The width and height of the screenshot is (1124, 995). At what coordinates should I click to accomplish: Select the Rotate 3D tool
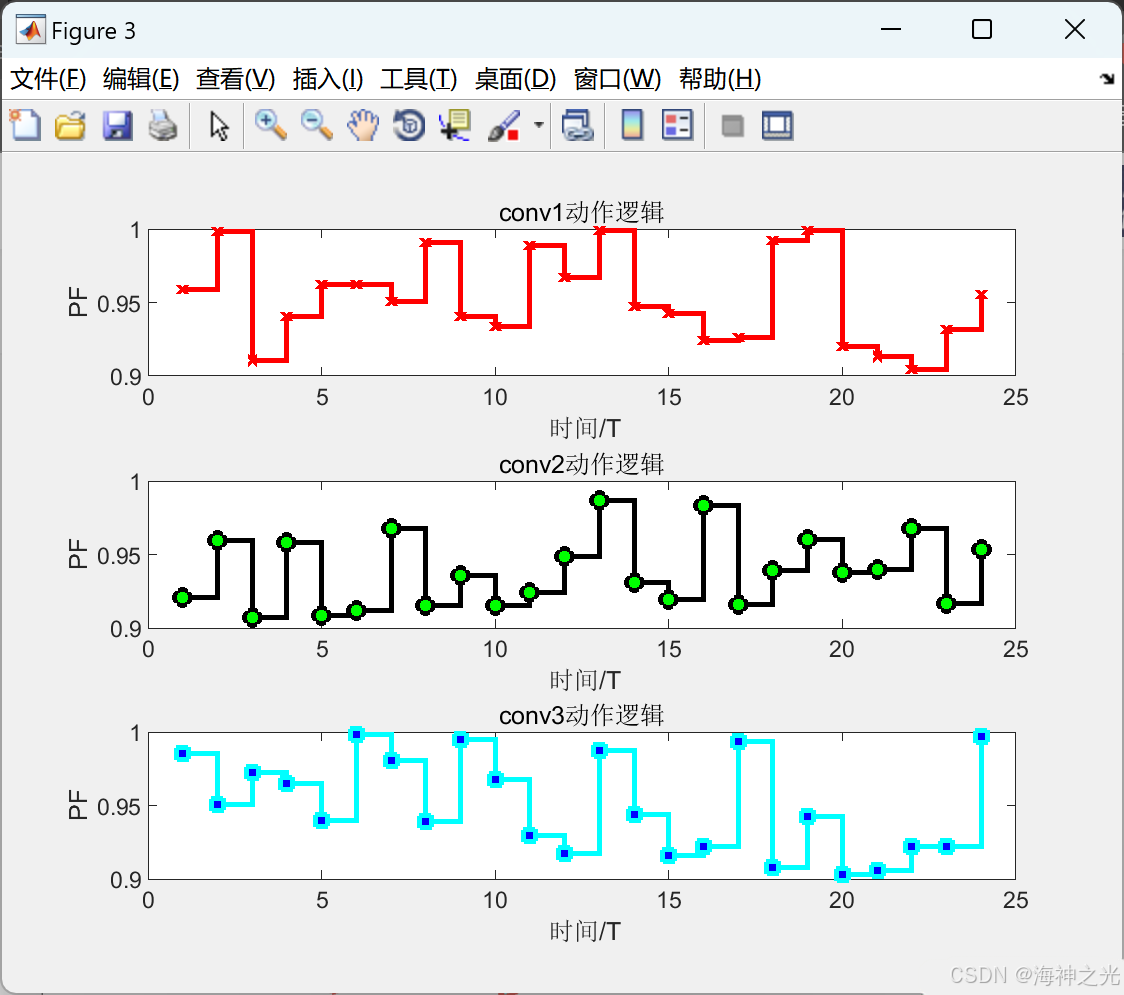pos(409,125)
